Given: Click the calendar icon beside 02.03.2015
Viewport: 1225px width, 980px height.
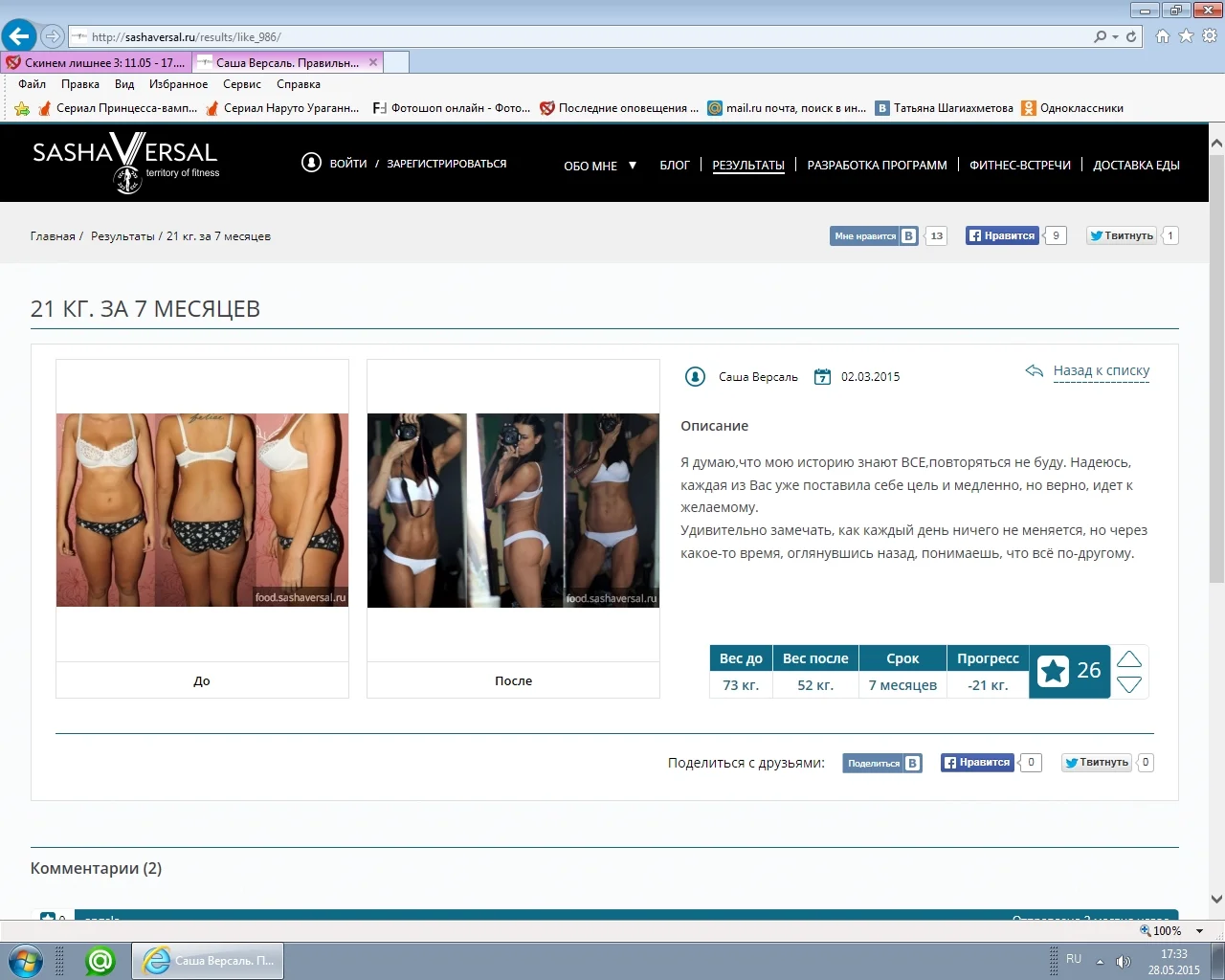Looking at the screenshot, I should 822,377.
